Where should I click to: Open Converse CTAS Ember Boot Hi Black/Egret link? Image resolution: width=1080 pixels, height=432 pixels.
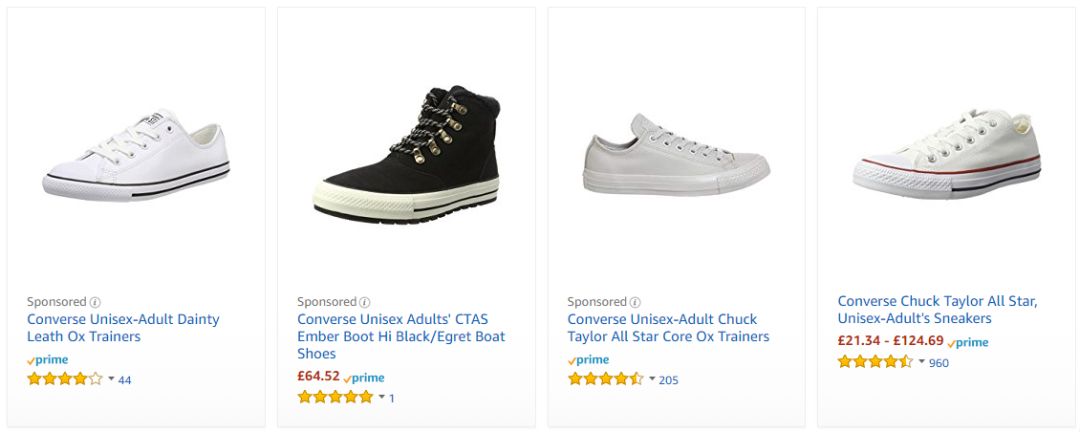(401, 336)
